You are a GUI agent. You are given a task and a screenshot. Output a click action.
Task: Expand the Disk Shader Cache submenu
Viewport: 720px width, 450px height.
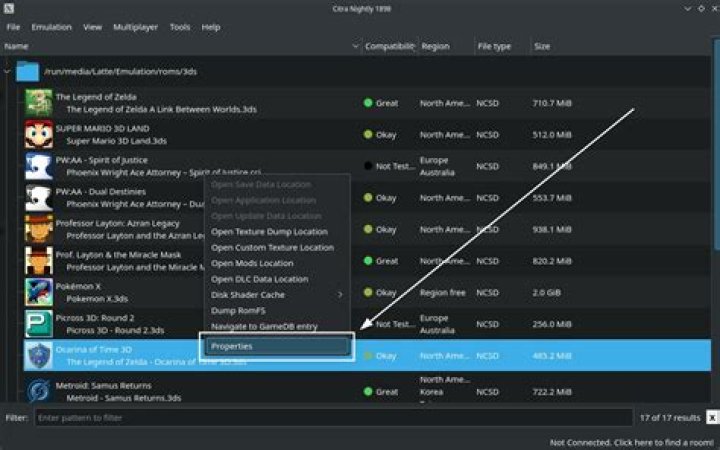(x=276, y=295)
